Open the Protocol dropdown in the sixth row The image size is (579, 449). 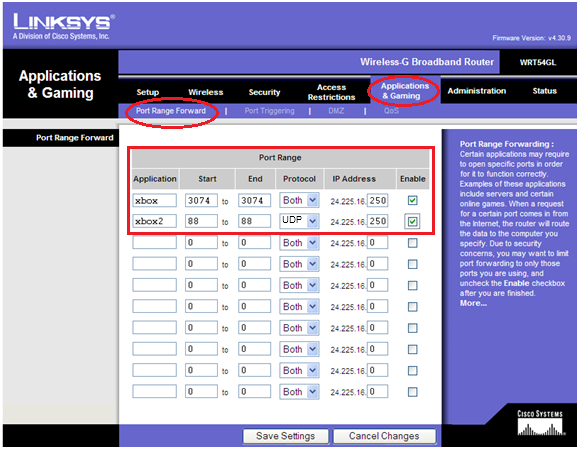click(x=299, y=307)
